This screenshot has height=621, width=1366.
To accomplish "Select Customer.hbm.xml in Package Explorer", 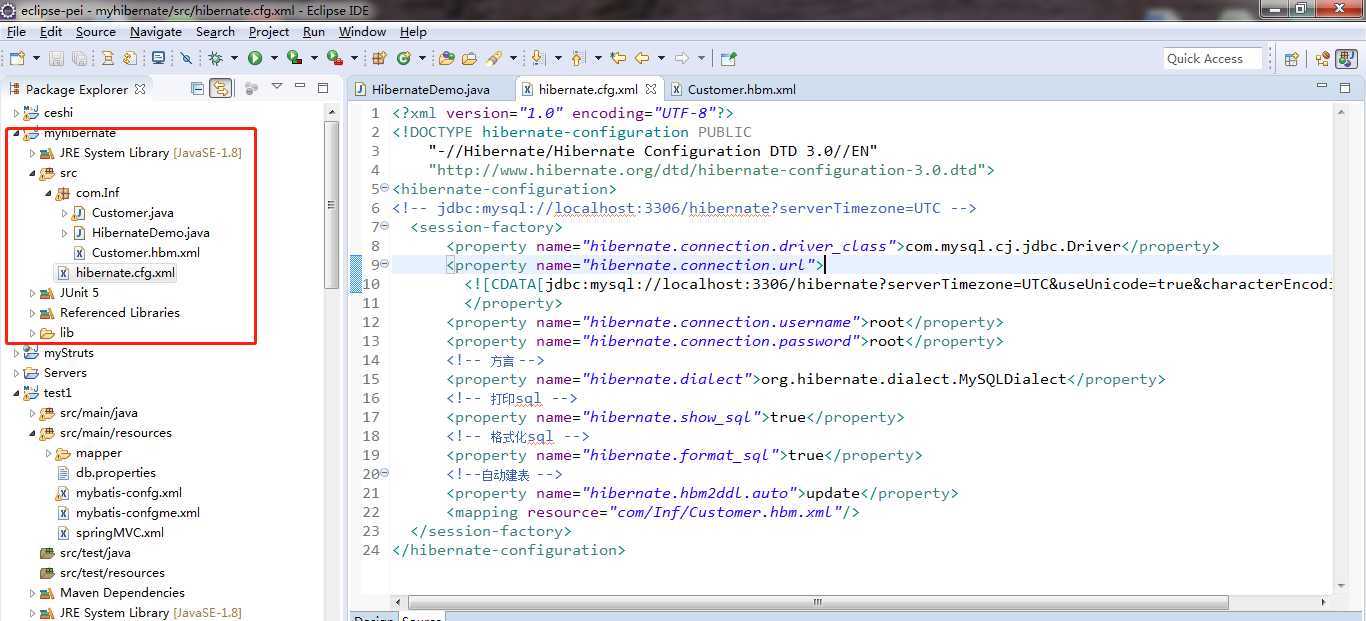I will click(145, 253).
